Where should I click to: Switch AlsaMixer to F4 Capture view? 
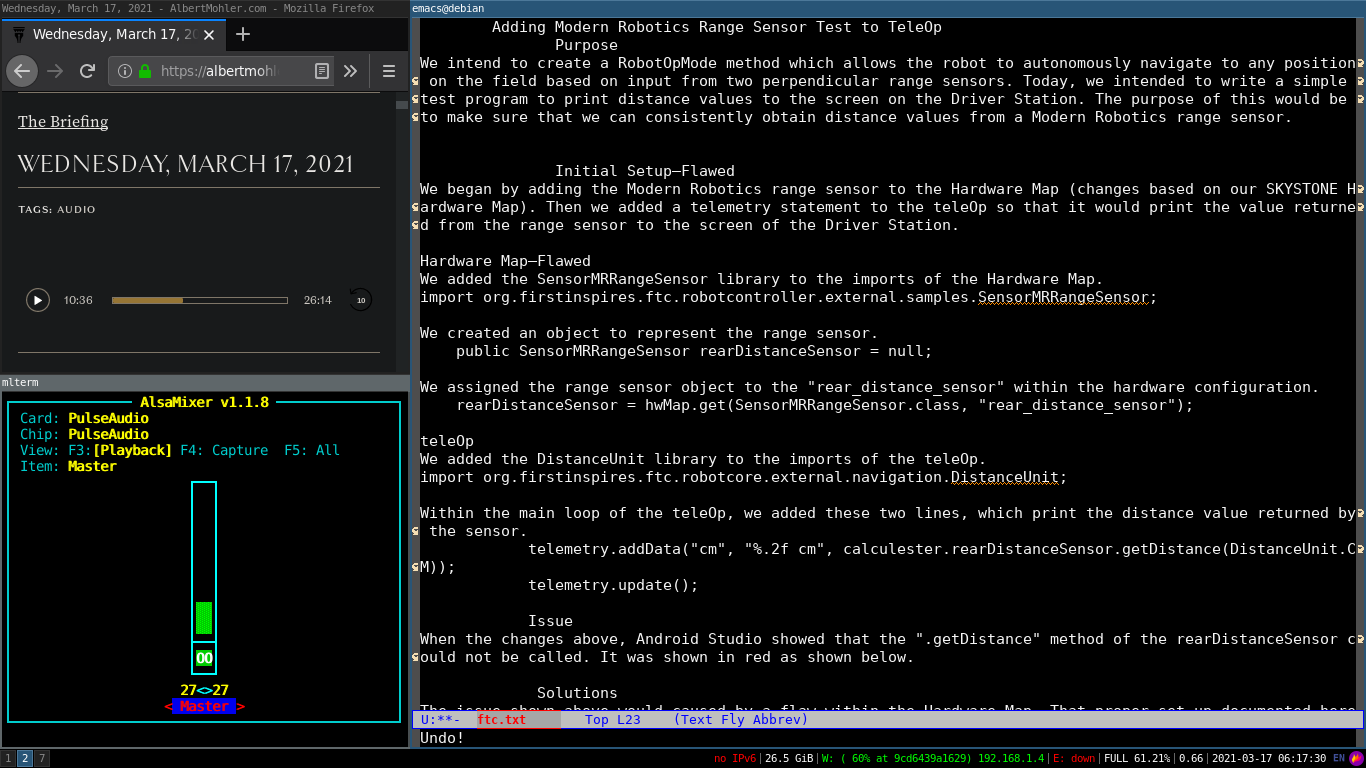[x=224, y=450]
